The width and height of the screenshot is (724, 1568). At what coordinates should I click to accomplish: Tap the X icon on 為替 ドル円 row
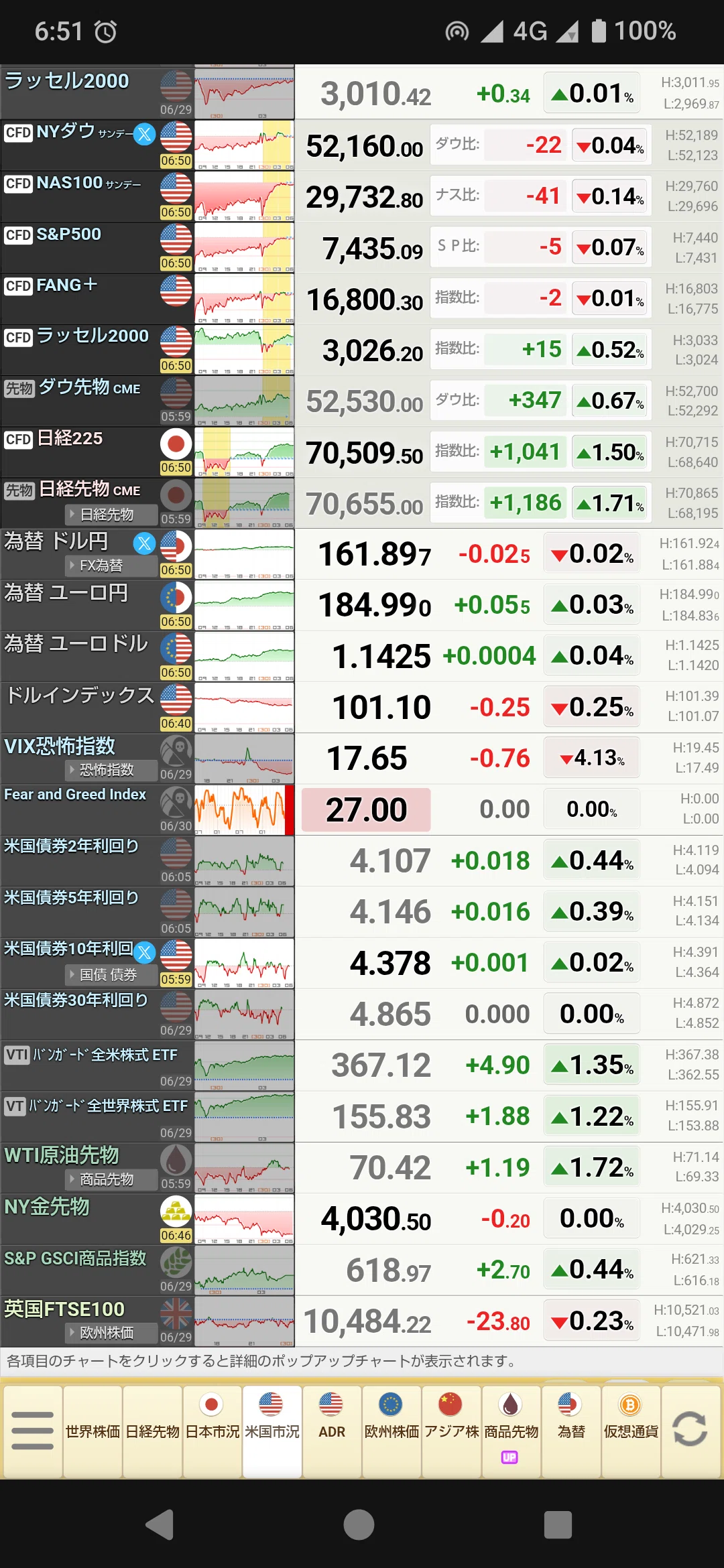coord(144,543)
